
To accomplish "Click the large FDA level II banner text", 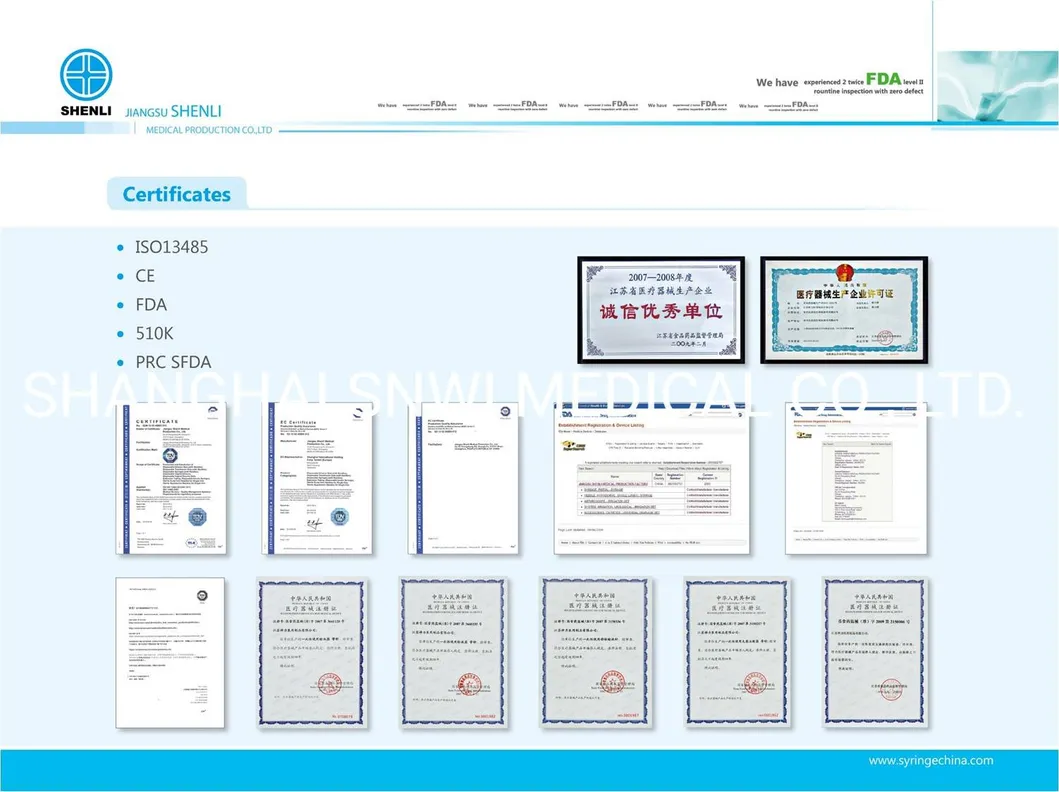I will click(x=840, y=84).
